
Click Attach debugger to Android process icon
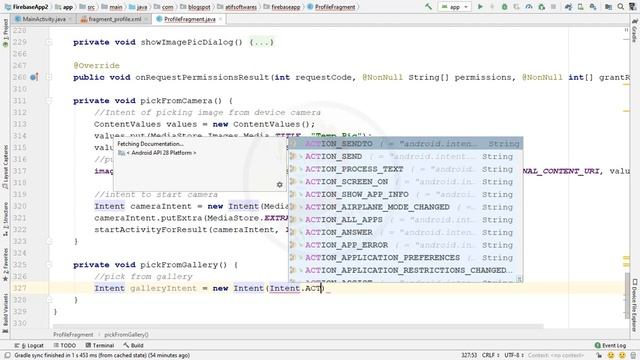(x=541, y=7)
